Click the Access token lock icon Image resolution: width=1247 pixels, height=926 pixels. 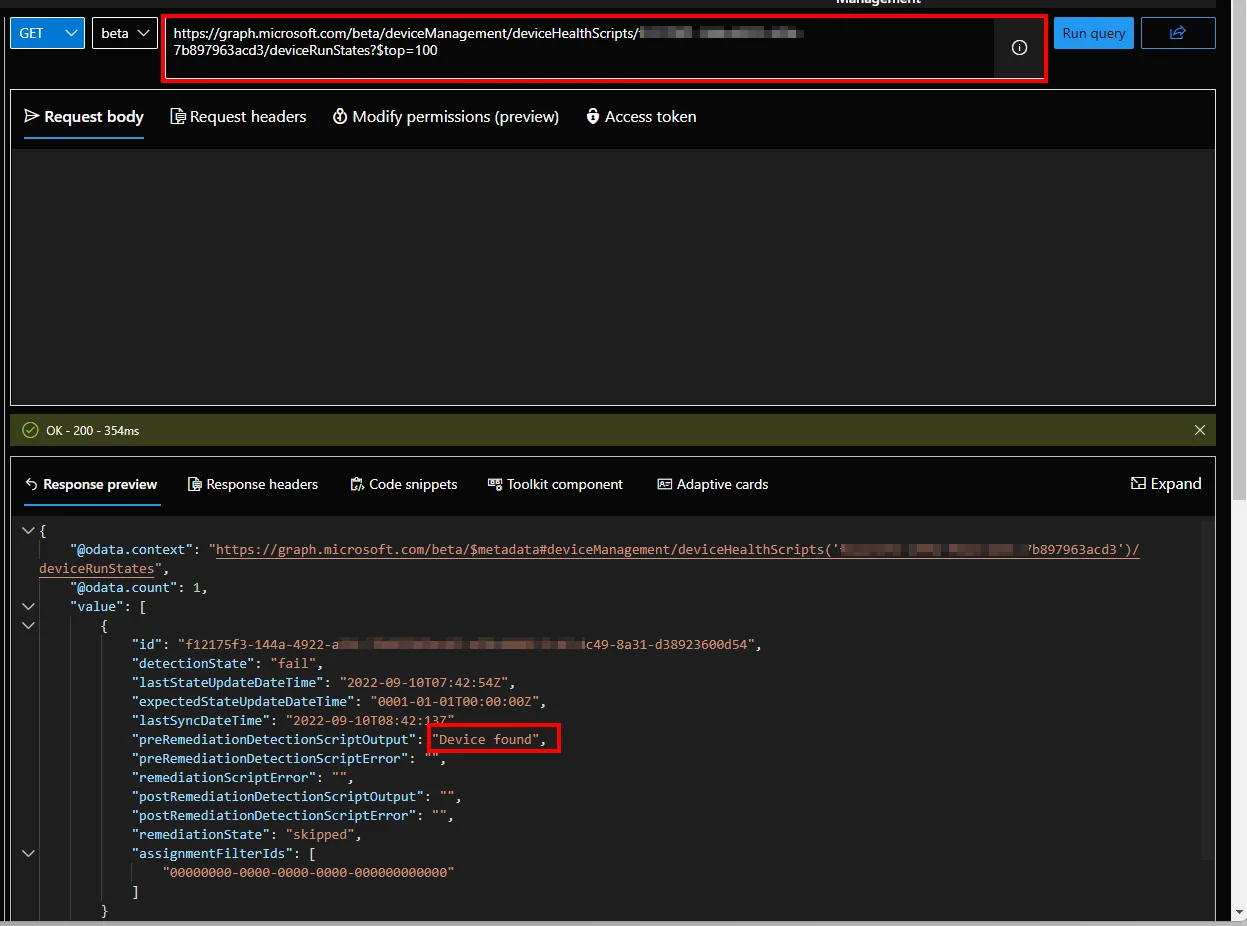point(593,117)
